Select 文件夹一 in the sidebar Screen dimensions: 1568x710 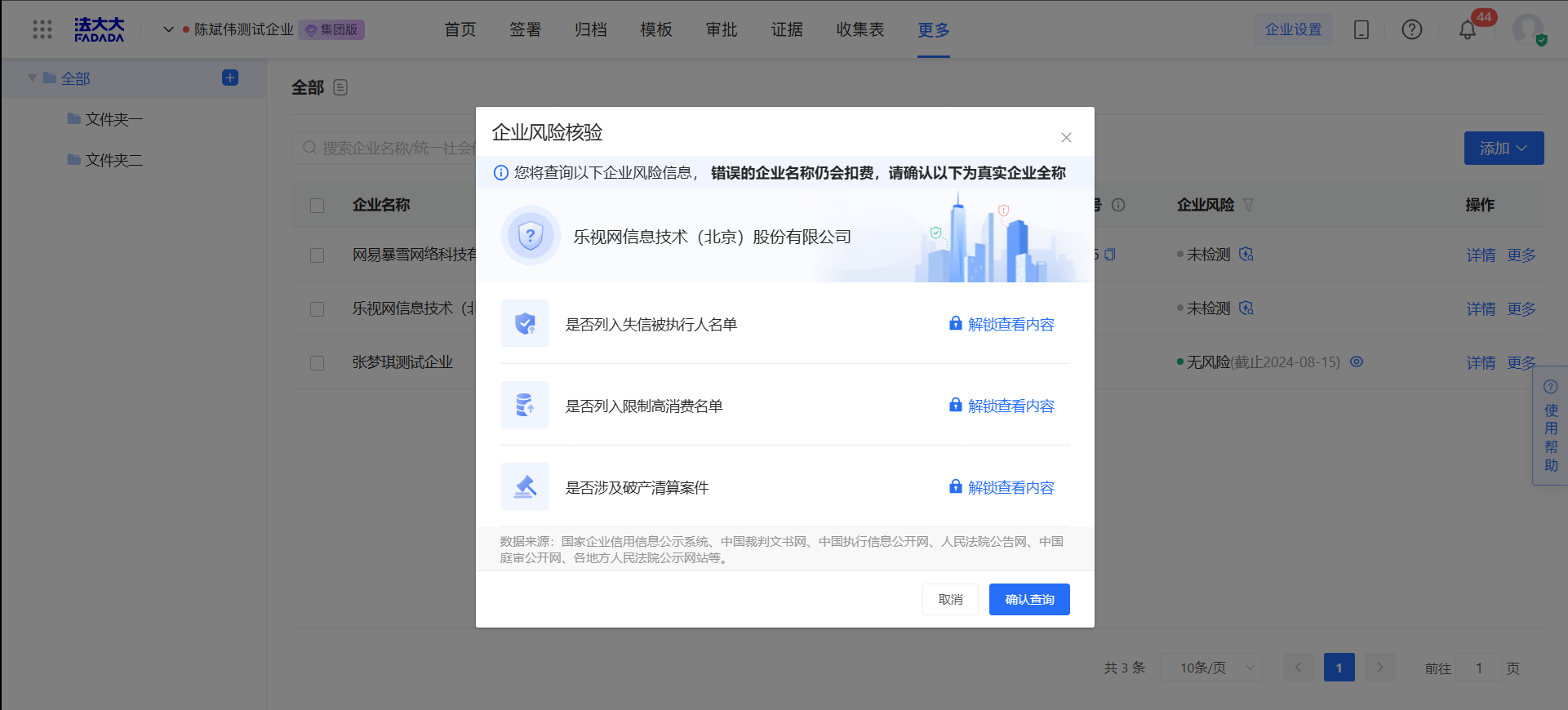tap(113, 119)
